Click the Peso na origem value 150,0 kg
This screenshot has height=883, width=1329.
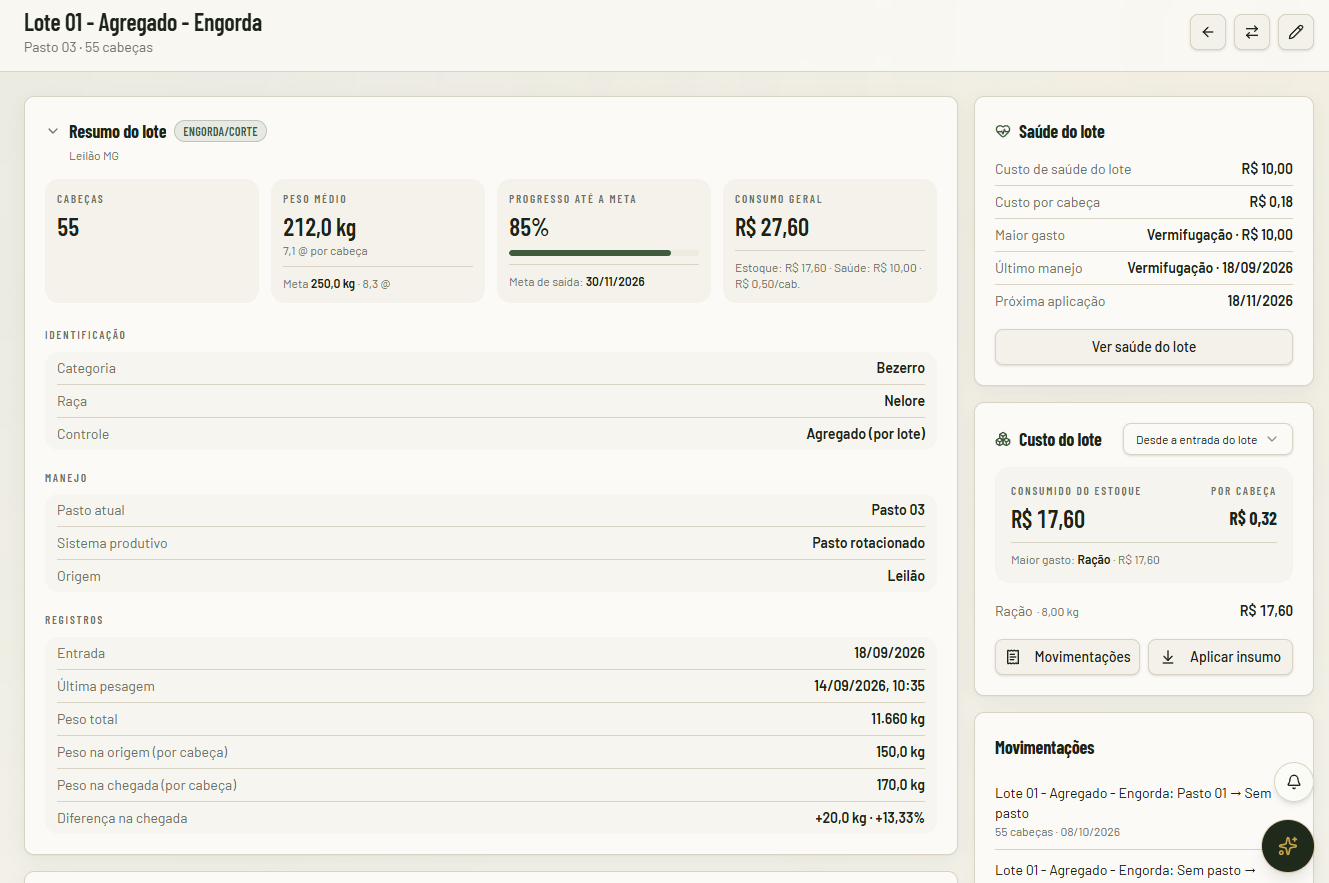(x=900, y=752)
